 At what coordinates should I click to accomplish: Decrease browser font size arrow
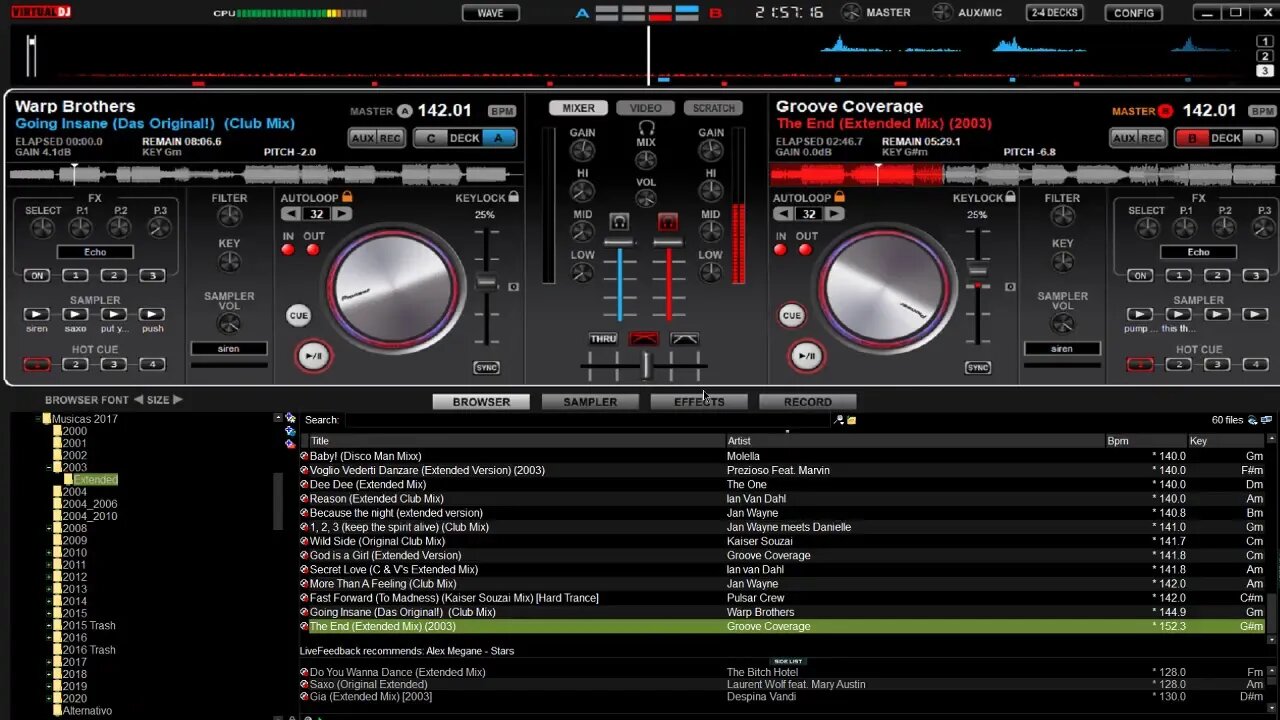(x=138, y=400)
